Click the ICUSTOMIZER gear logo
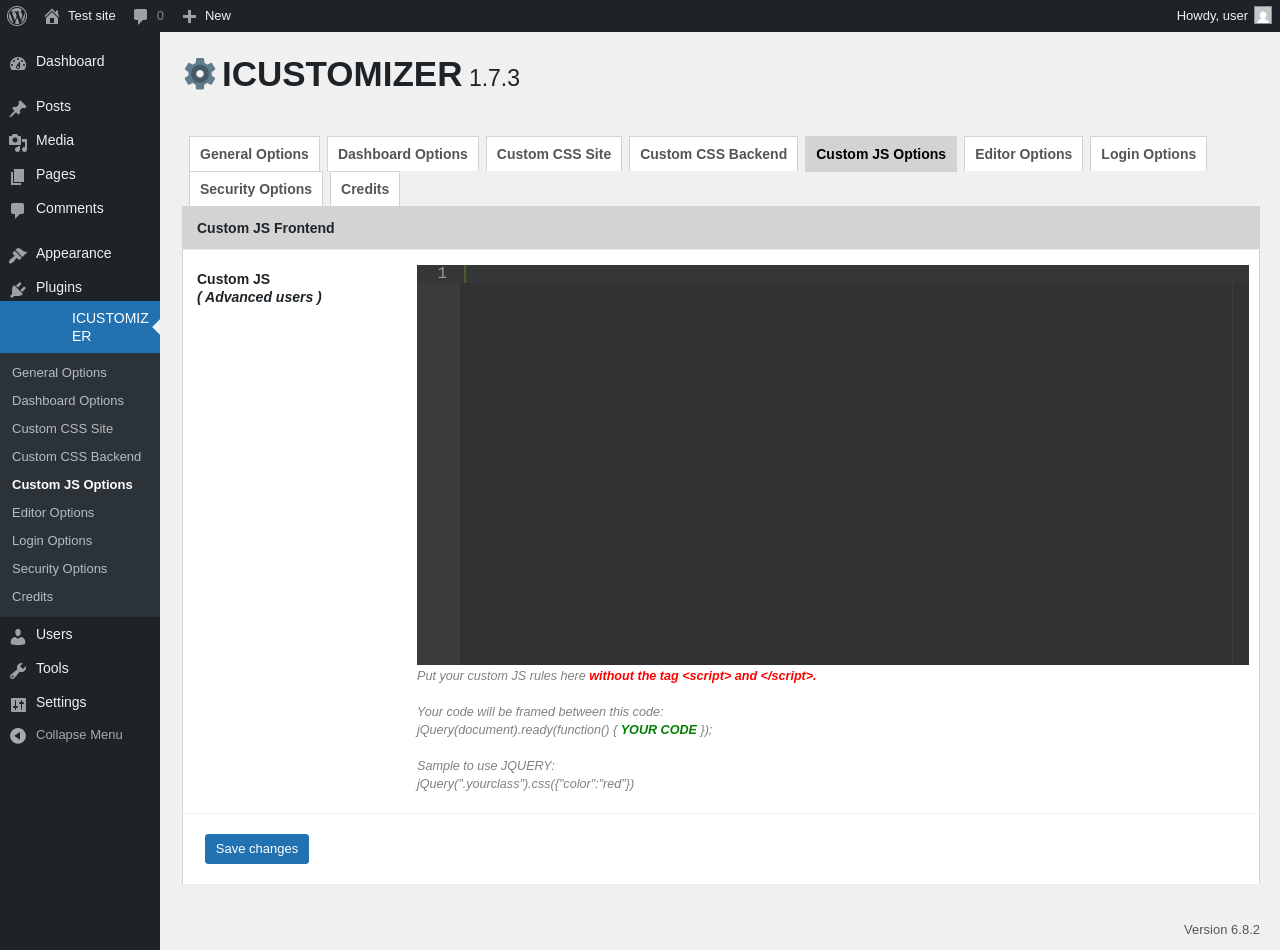1280x950 pixels. click(200, 74)
